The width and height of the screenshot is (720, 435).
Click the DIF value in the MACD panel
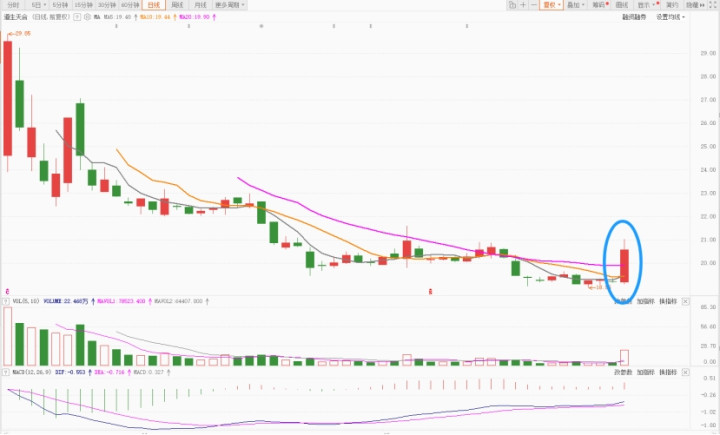[x=70, y=372]
